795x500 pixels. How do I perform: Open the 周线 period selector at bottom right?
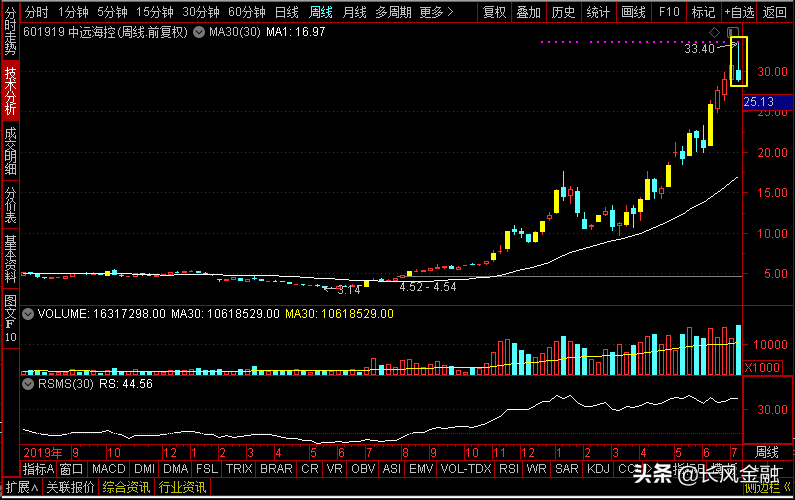coord(767,452)
